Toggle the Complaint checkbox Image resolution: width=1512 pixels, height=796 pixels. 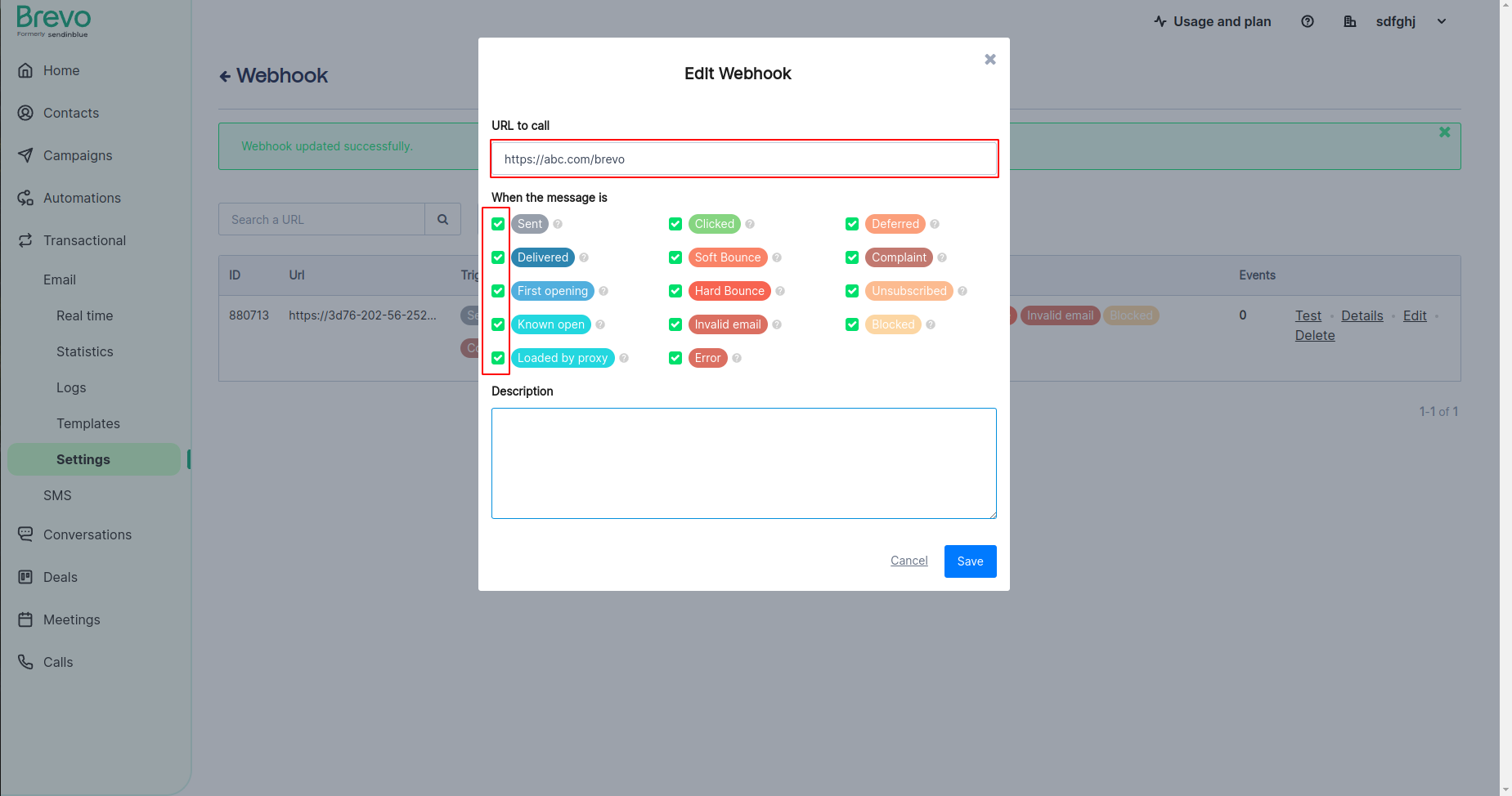click(x=852, y=257)
